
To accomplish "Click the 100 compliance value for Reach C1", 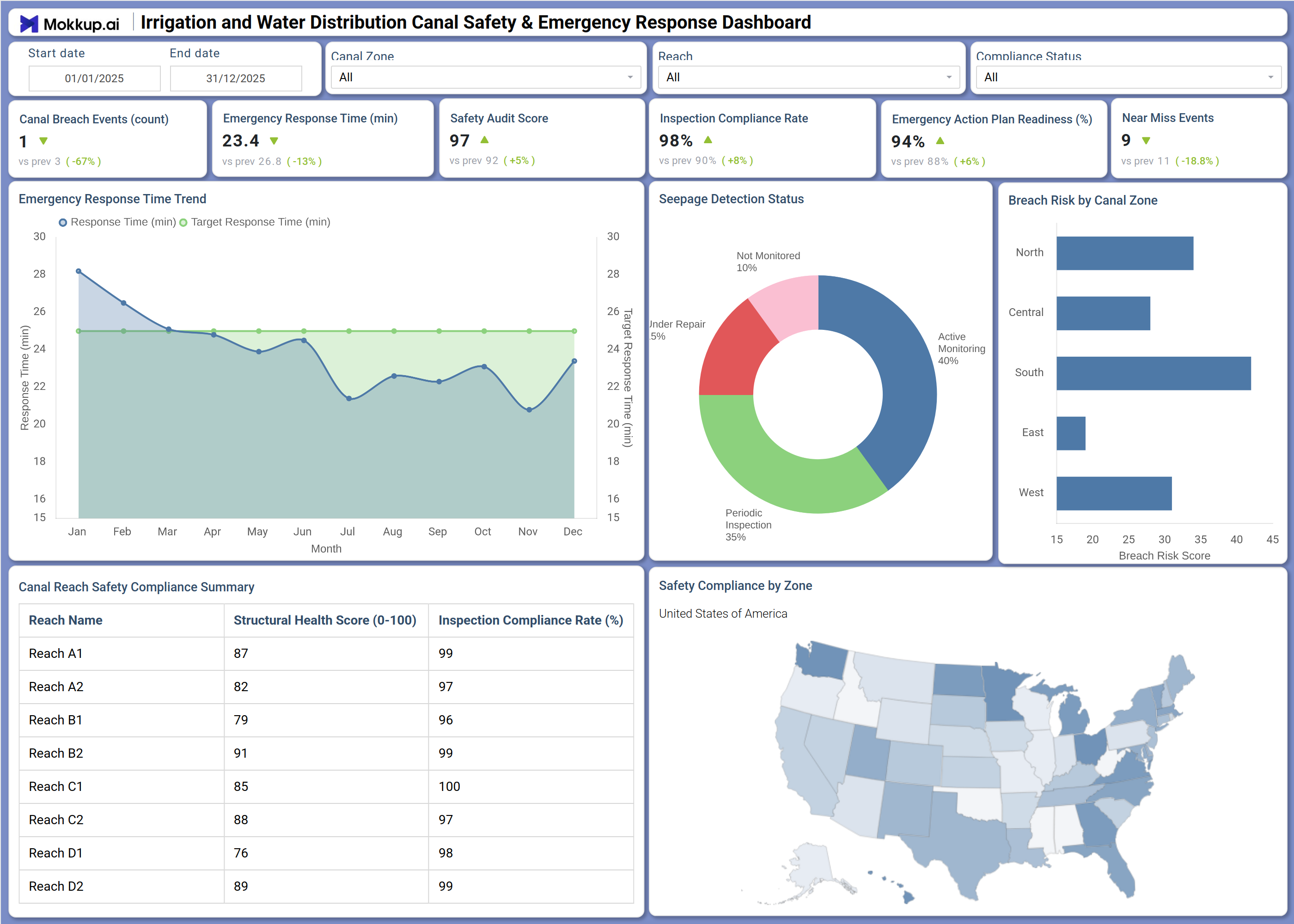I will pyautogui.click(x=449, y=787).
